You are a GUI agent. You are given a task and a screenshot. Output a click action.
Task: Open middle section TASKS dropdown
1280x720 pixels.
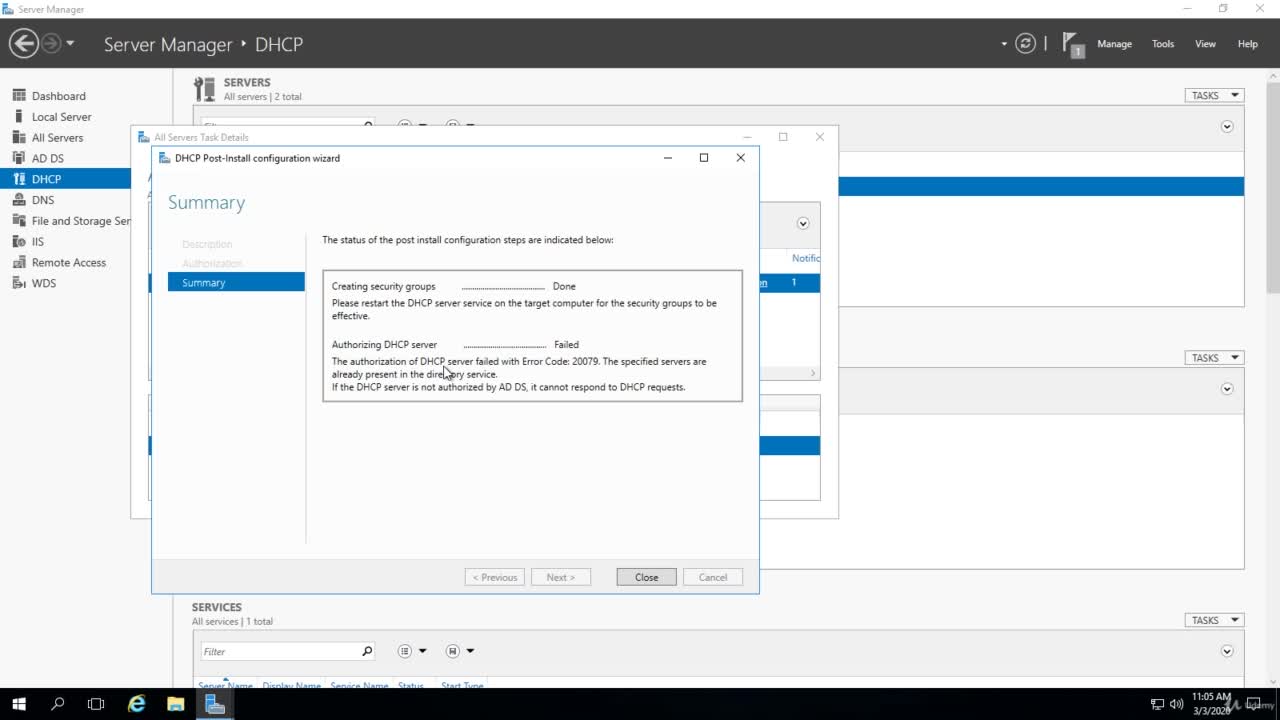point(1214,358)
